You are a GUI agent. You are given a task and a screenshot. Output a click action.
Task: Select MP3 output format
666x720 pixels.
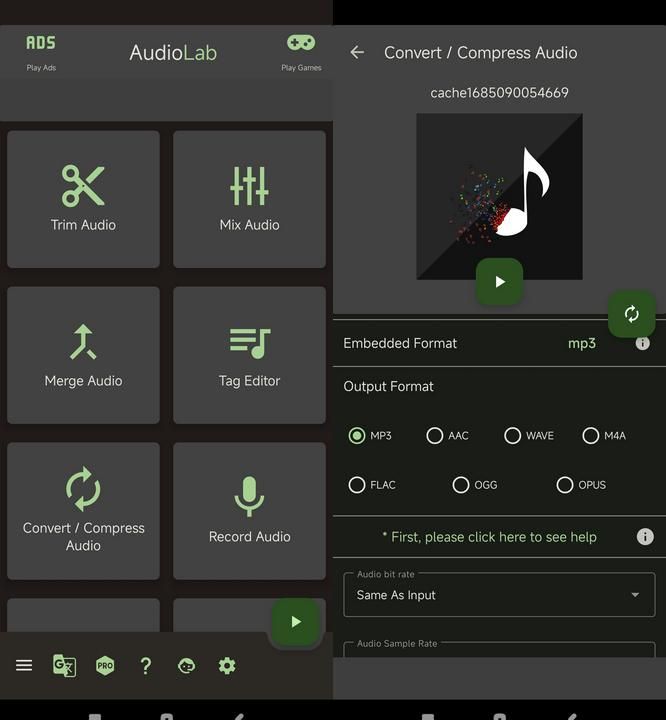370,435
